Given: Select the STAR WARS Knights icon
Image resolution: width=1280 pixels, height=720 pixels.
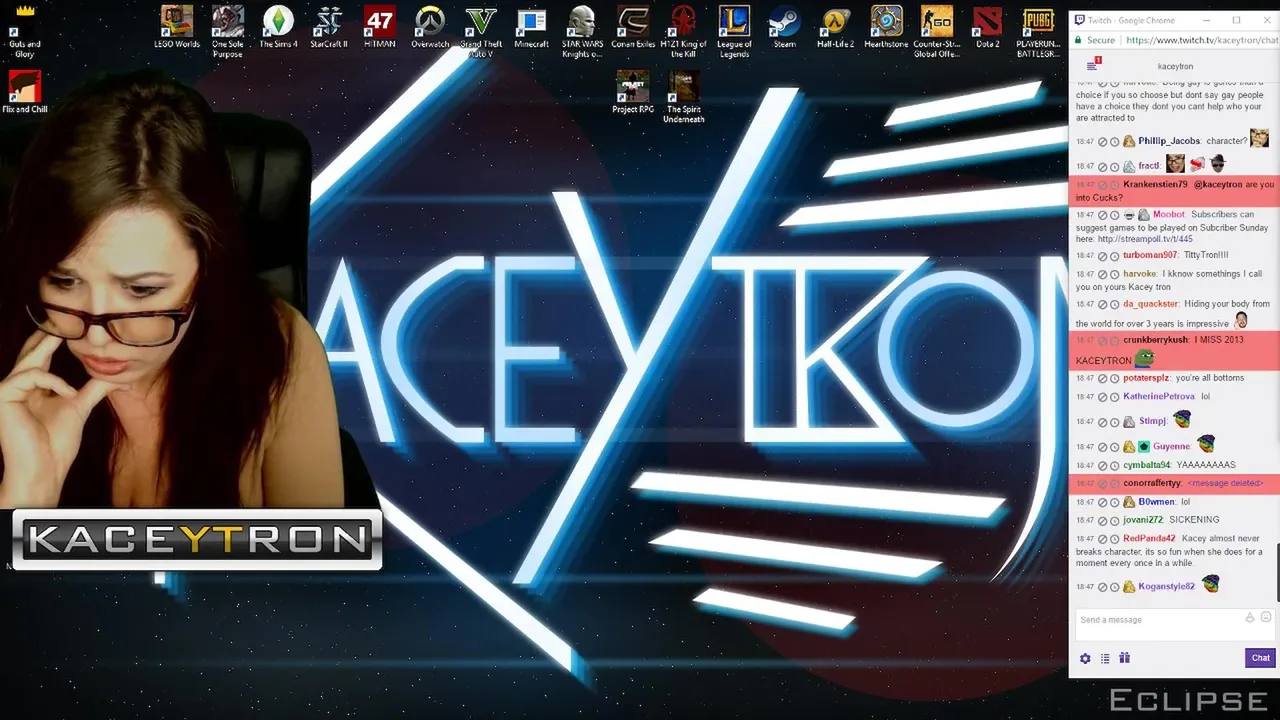Looking at the screenshot, I should 582,32.
